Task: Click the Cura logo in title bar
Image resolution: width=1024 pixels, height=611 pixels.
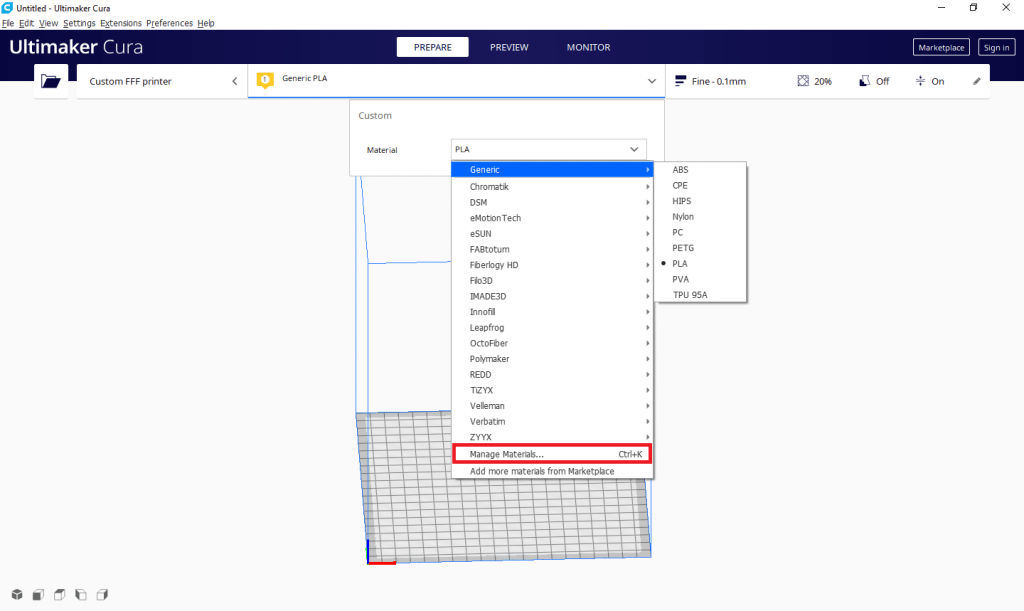Action: [x=7, y=8]
